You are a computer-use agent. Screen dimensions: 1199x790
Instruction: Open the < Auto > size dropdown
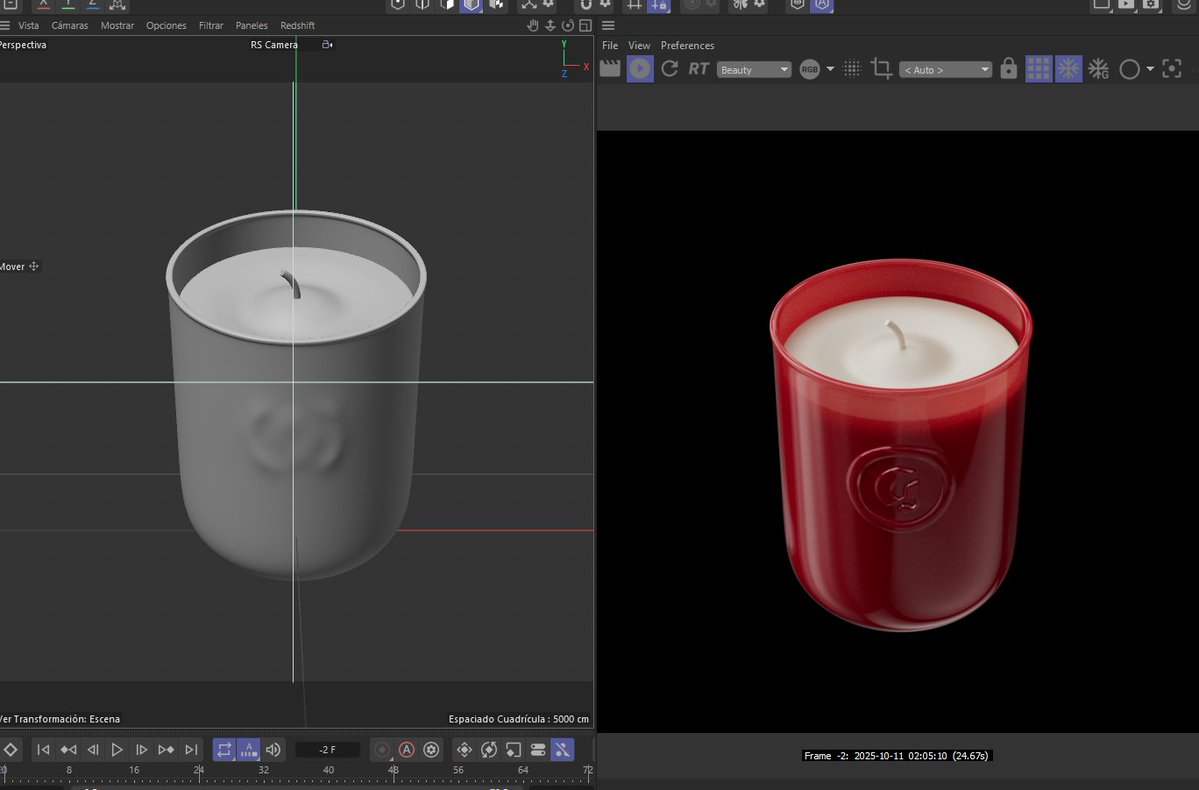946,70
